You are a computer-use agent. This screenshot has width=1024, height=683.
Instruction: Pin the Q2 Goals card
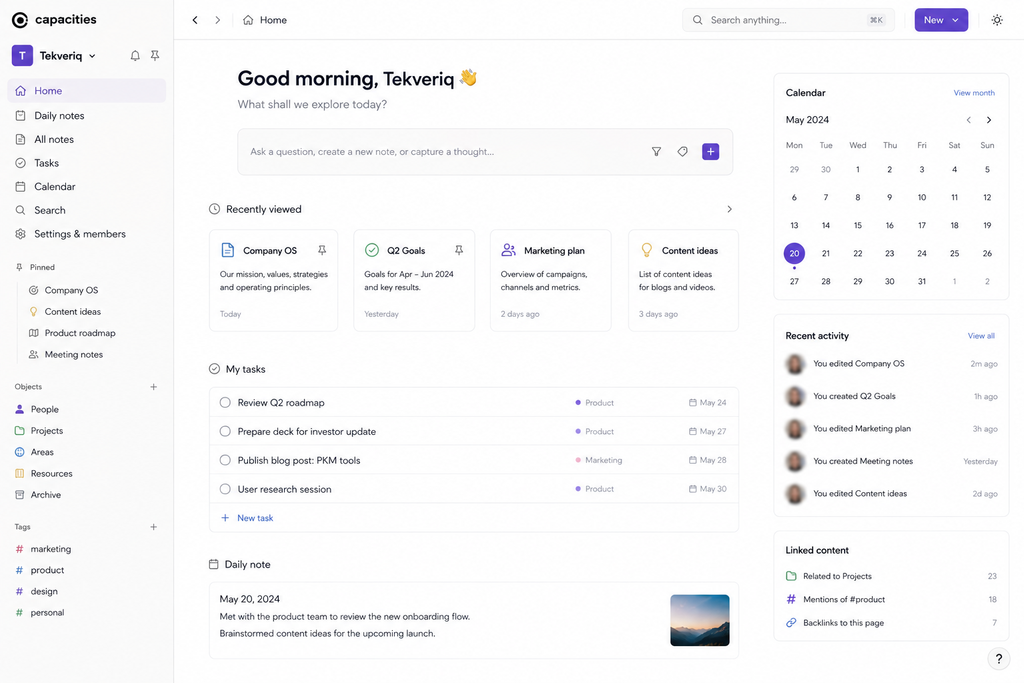tap(459, 250)
